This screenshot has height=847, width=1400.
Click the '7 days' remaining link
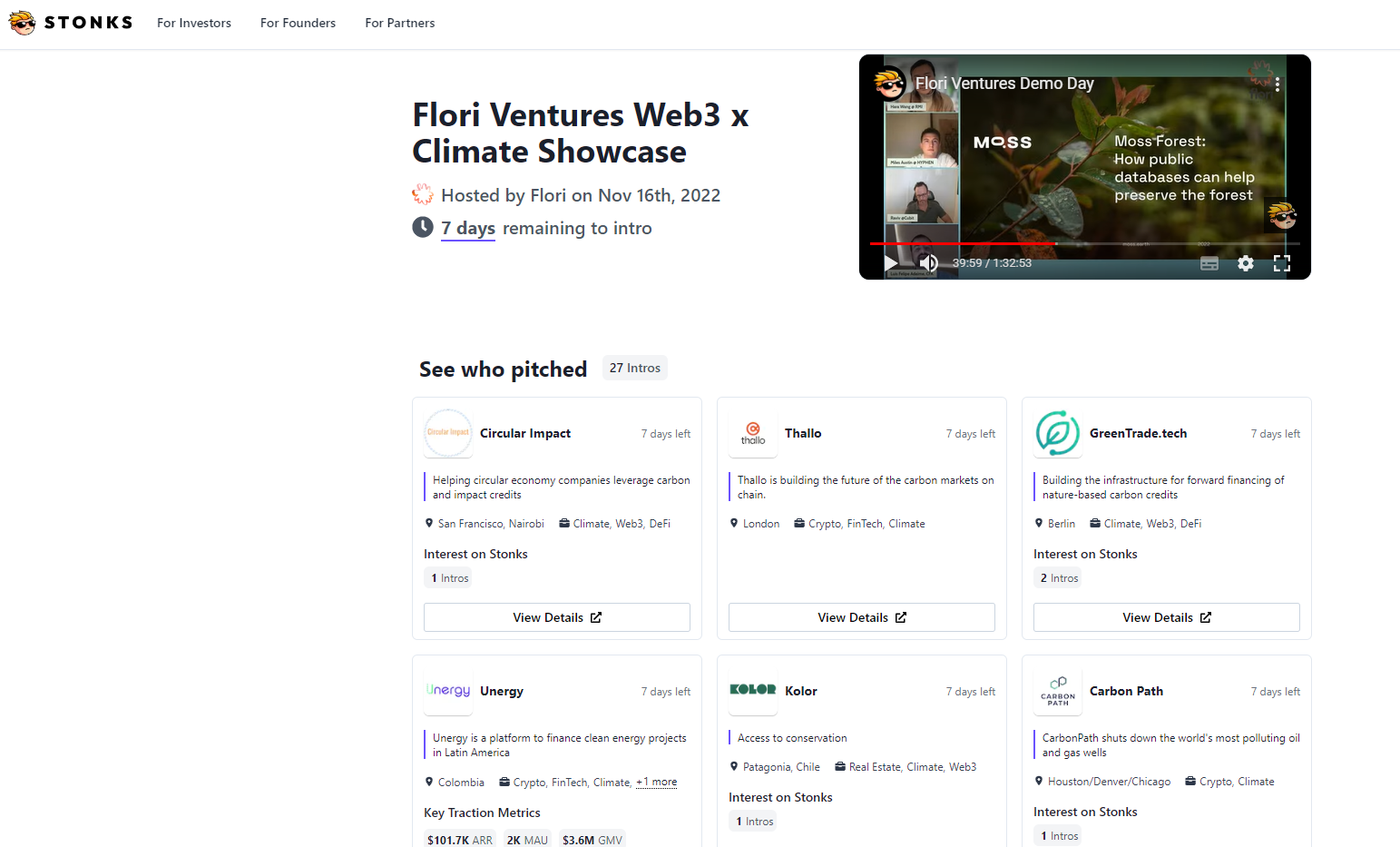(x=468, y=228)
